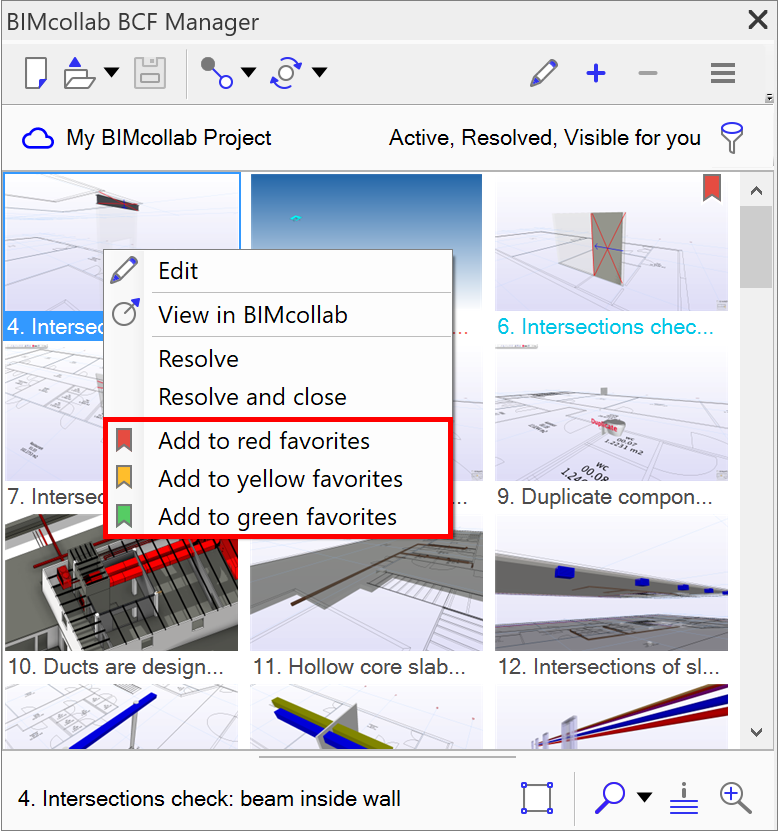The height and width of the screenshot is (832, 778).
Task: Click the My BIMcollab Project label
Action: (169, 138)
